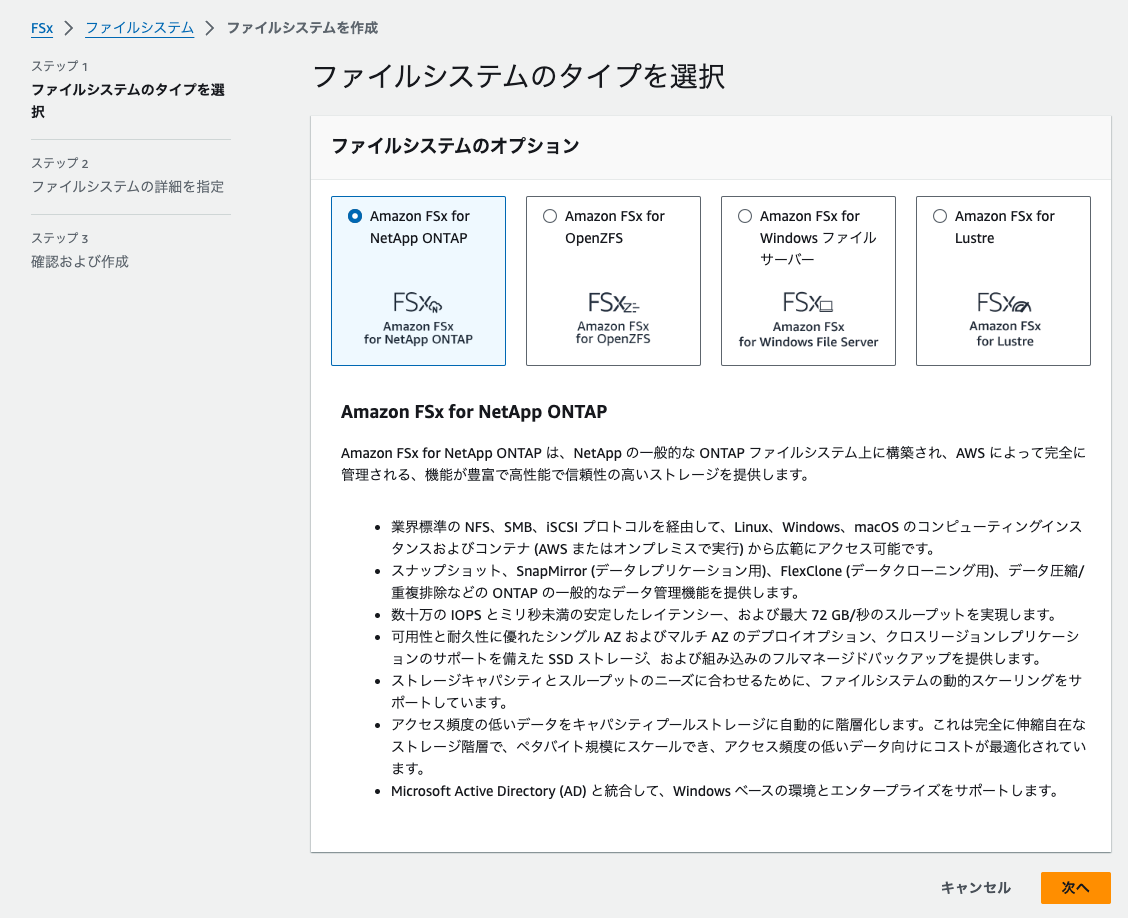Click the bullet about Microsoft Active Directory
The image size is (1128, 918).
pos(725,791)
